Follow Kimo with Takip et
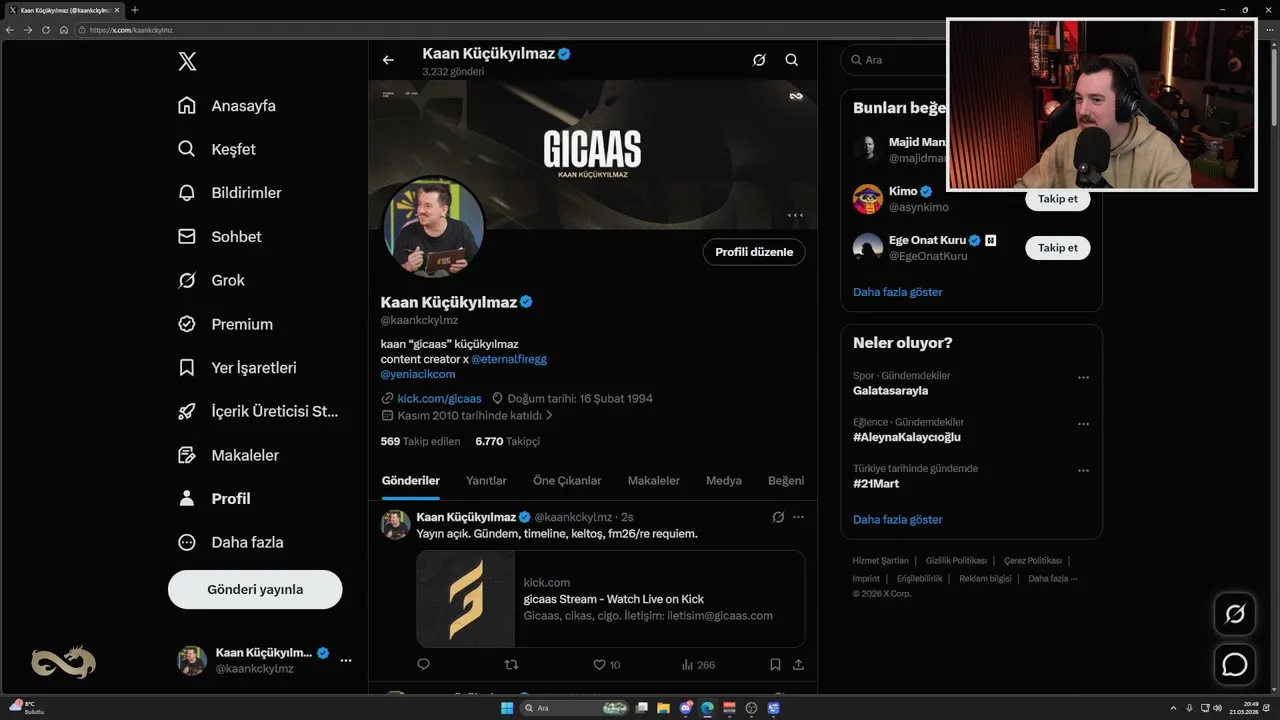 coord(1057,199)
